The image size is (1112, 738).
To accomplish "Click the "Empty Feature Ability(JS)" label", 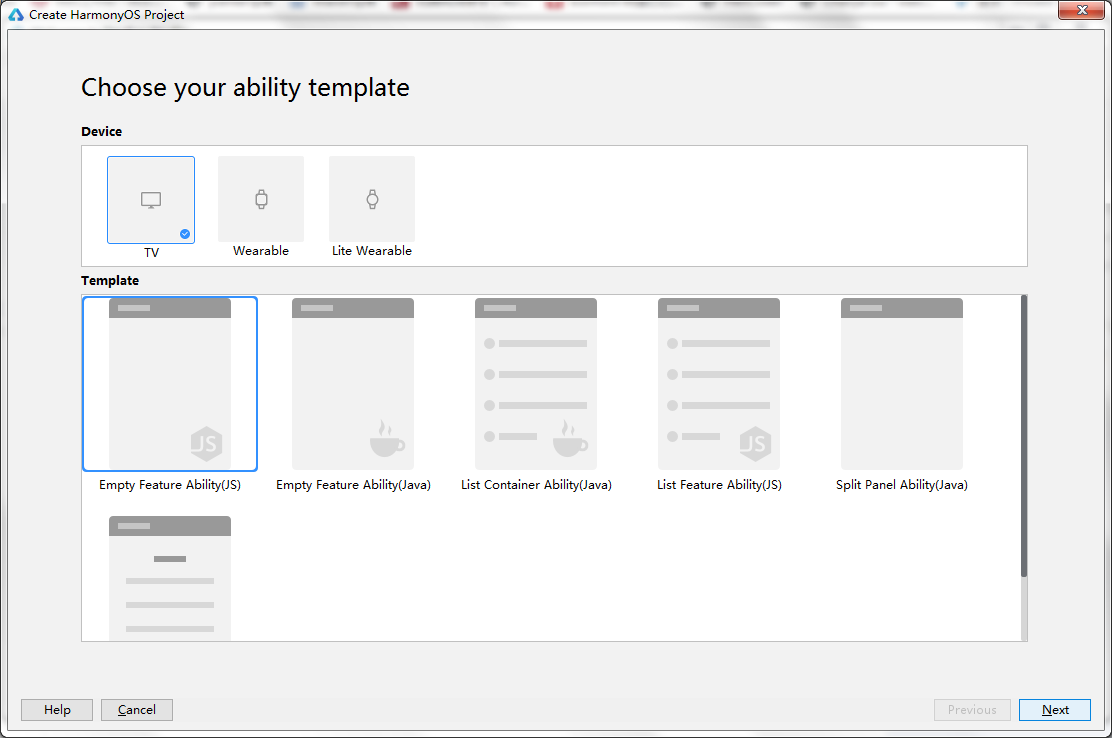I will pyautogui.click(x=170, y=485).
